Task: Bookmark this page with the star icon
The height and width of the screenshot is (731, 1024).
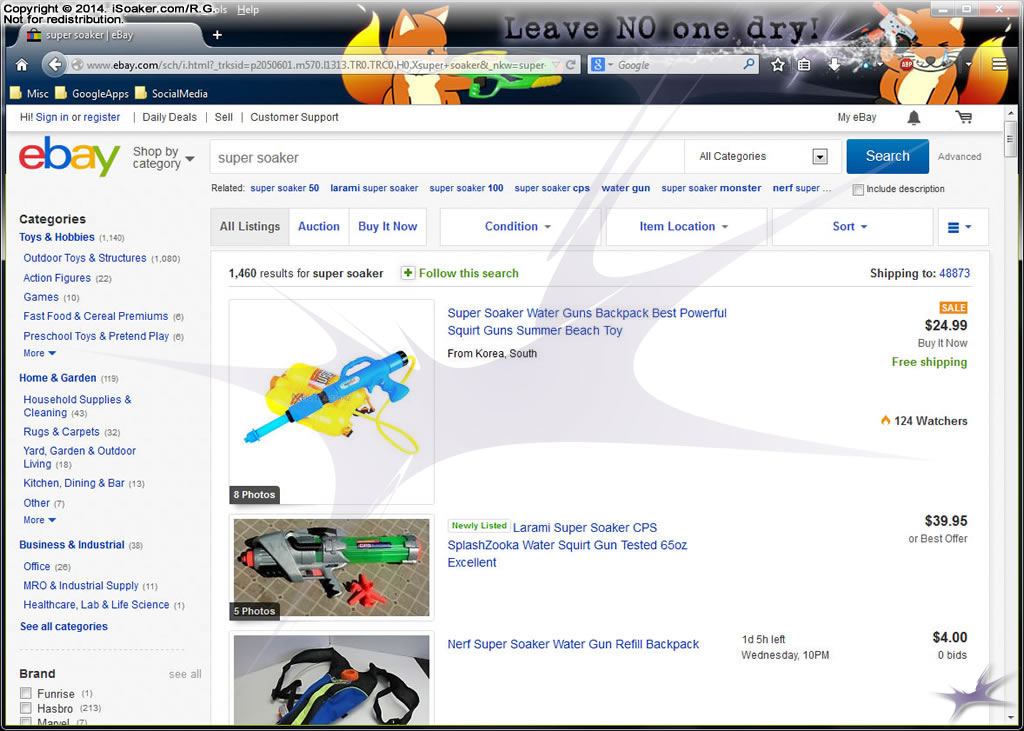Action: 777,65
